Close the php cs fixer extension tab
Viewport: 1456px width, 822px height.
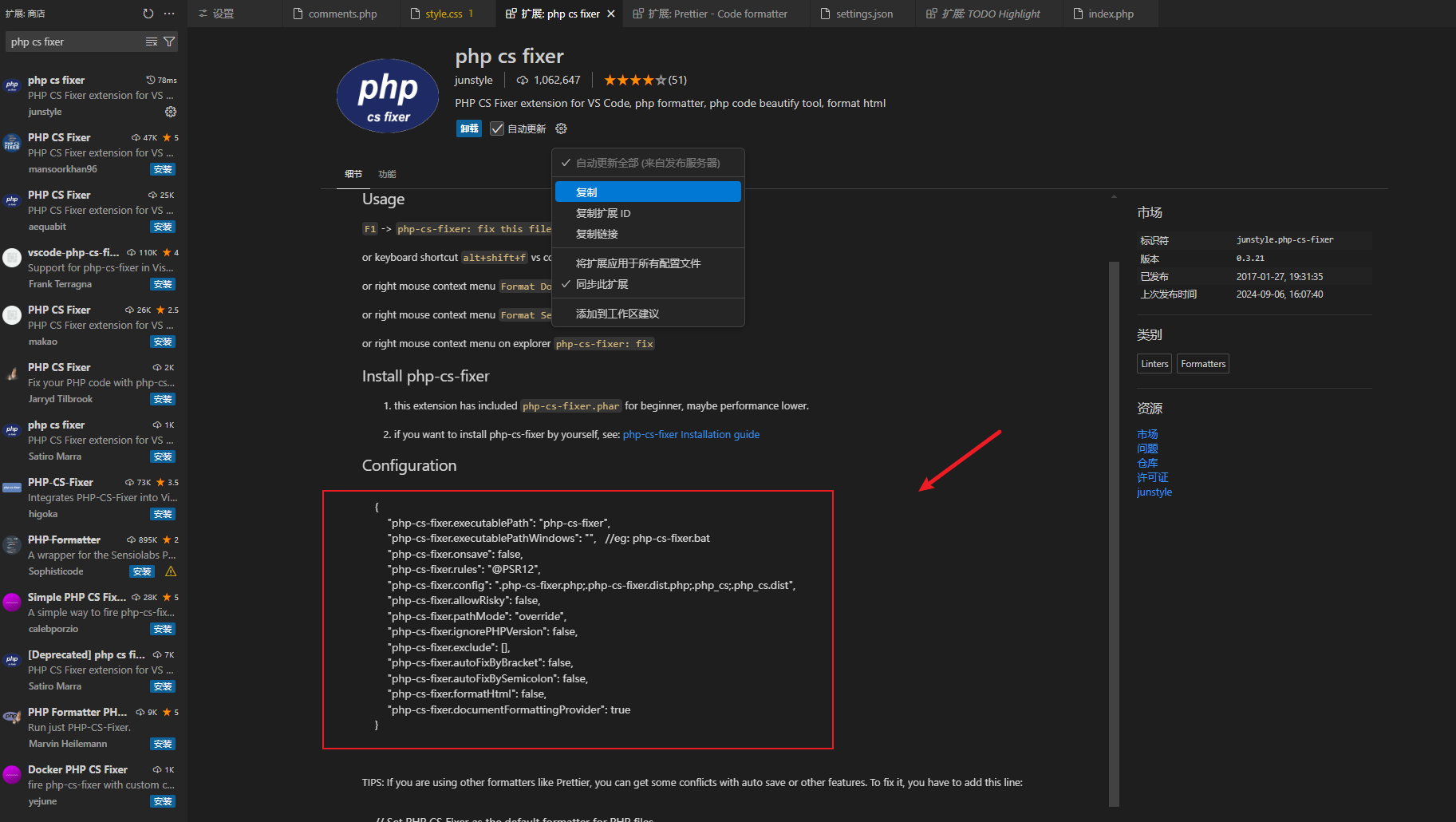611,14
